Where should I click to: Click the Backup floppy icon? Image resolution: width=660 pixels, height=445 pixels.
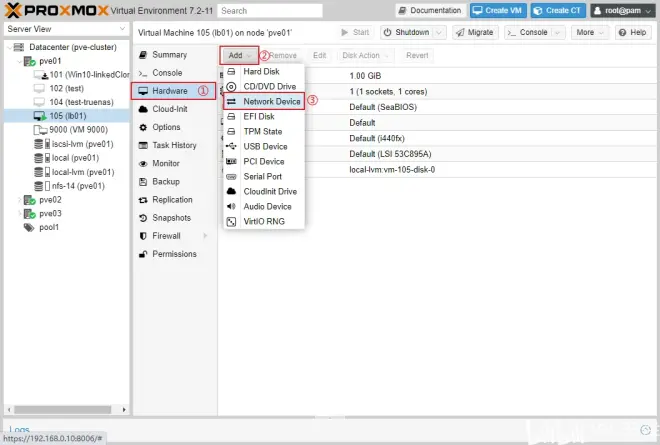(143, 181)
